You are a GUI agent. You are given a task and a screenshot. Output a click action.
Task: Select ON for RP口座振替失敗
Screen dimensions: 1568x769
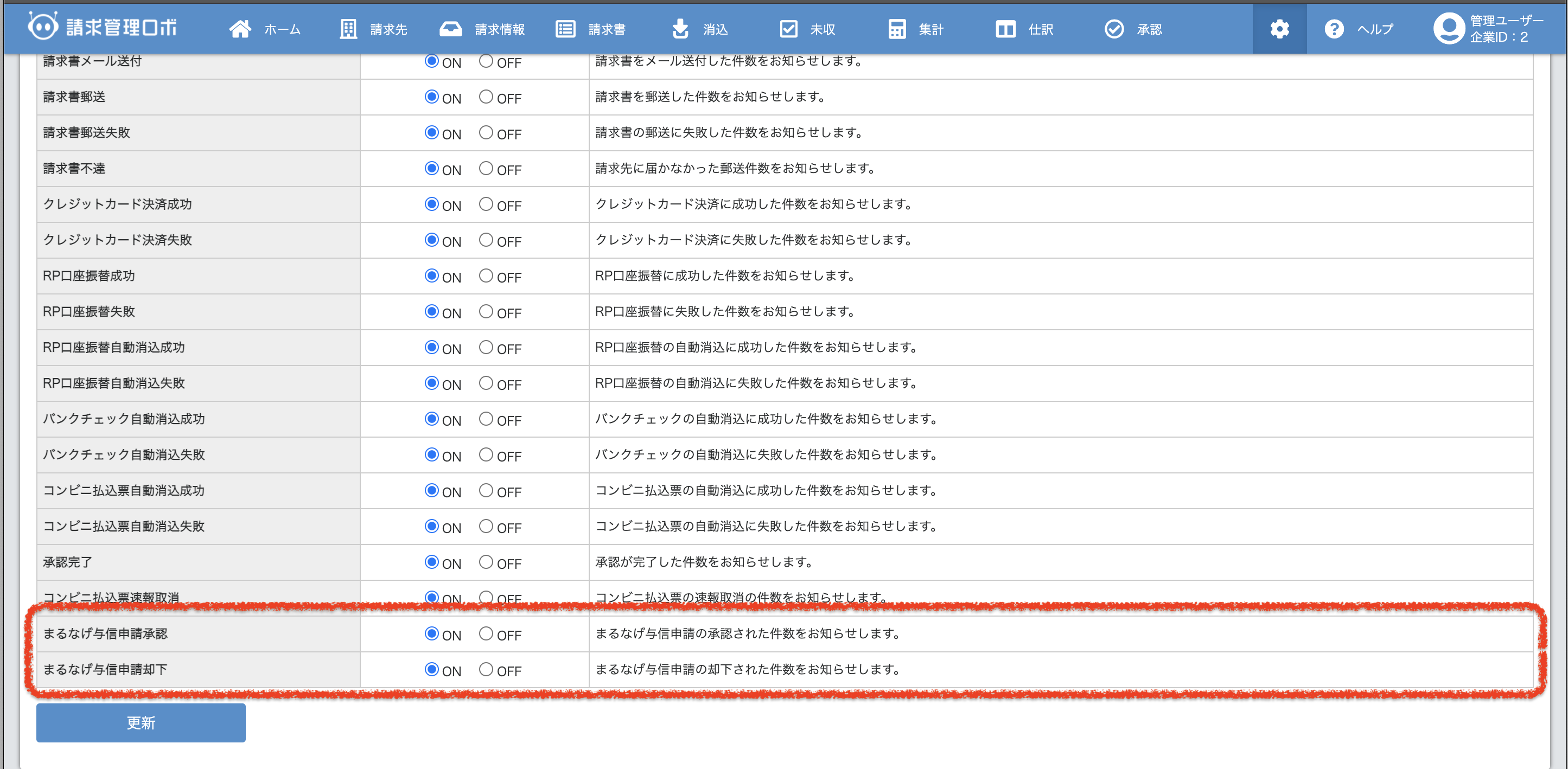point(431,311)
